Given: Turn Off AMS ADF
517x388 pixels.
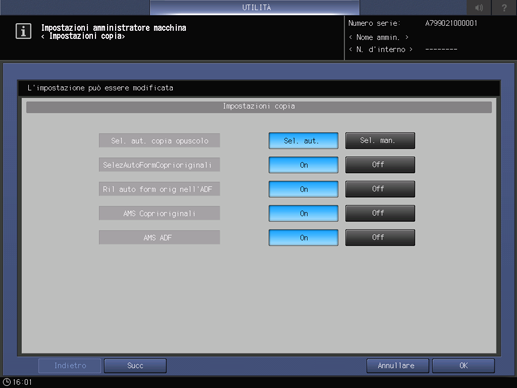Looking at the screenshot, I should pos(380,237).
